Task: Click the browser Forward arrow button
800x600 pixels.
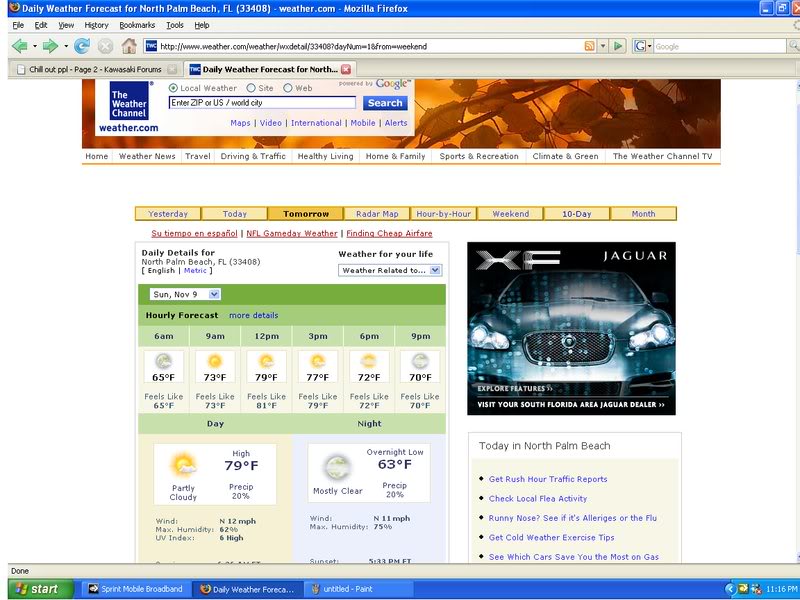Action: 51,46
